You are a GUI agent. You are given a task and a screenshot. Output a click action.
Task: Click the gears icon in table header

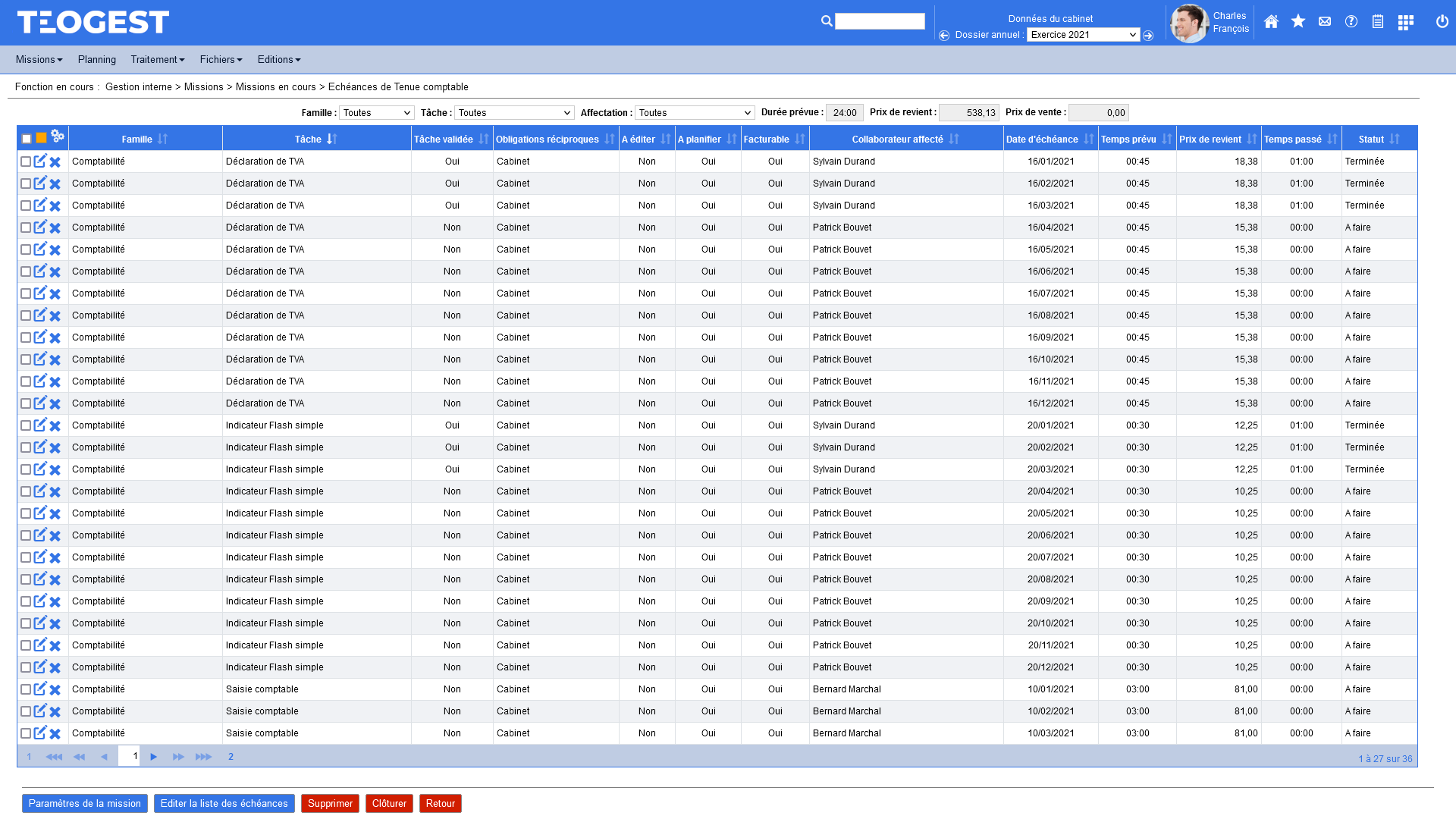pyautogui.click(x=57, y=136)
